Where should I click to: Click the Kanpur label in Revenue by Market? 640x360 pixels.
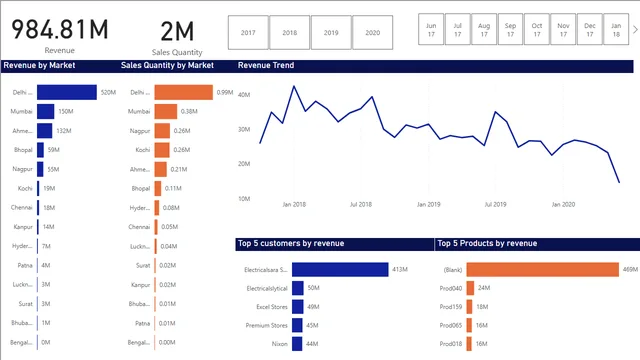pyautogui.click(x=23, y=227)
